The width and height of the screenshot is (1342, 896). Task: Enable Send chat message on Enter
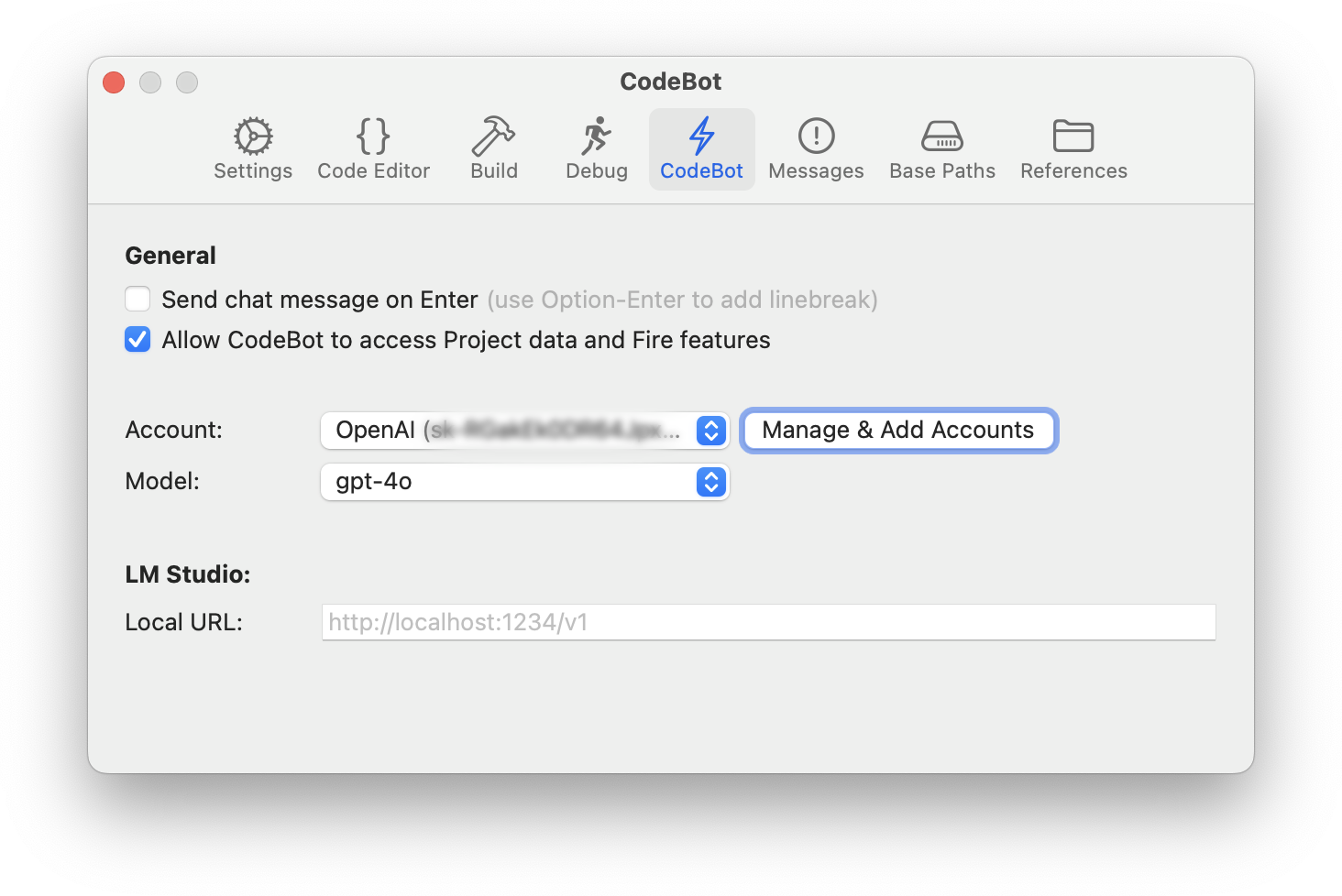tap(137, 299)
